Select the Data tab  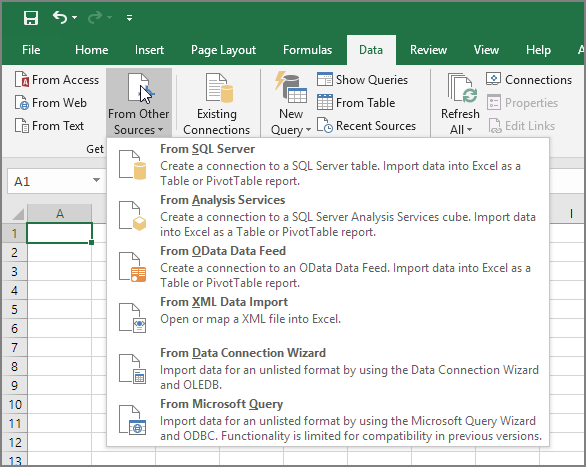click(371, 50)
